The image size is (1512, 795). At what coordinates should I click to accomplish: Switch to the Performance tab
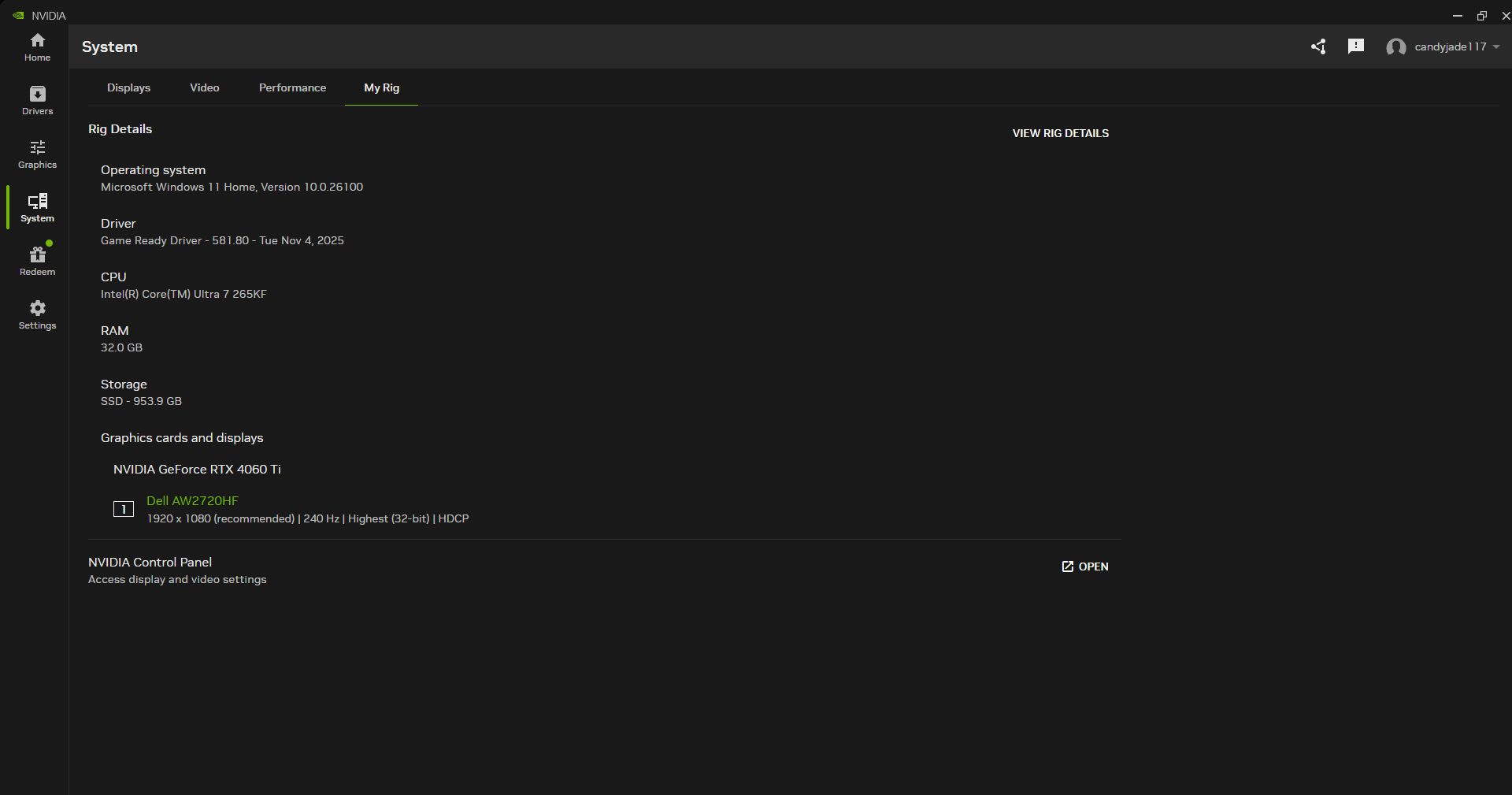[x=292, y=87]
